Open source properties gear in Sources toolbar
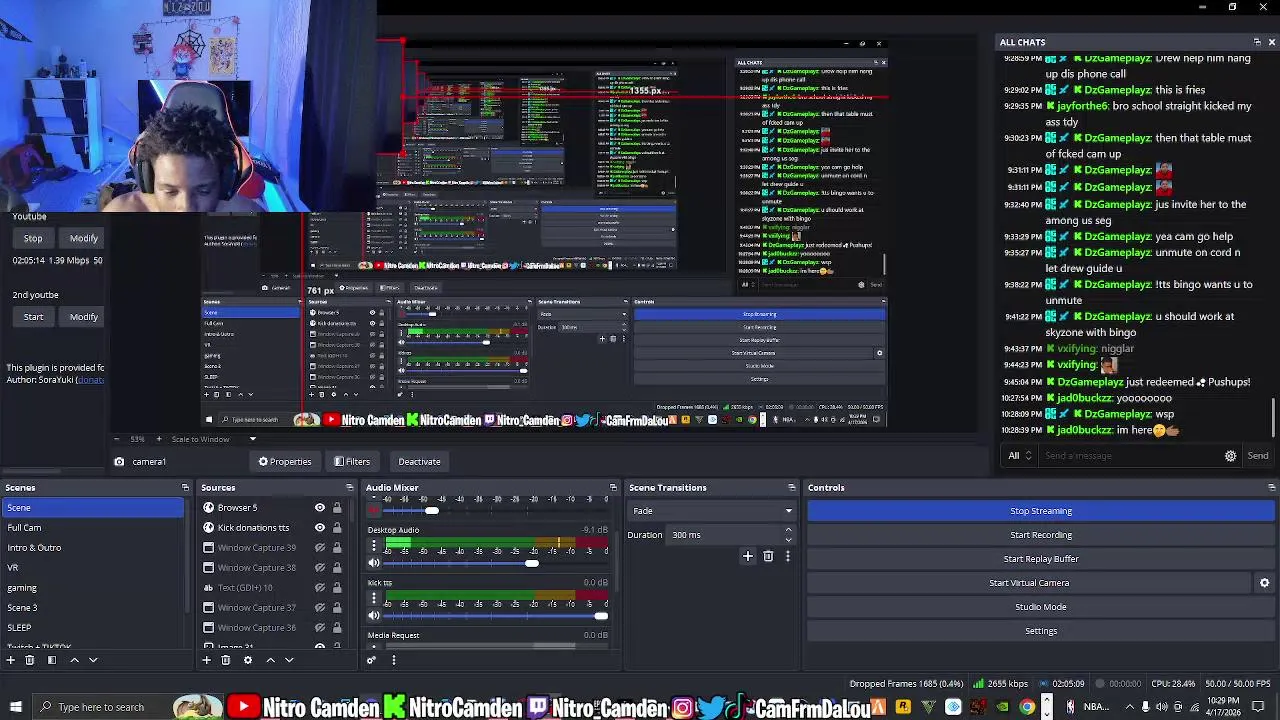 coord(248,660)
